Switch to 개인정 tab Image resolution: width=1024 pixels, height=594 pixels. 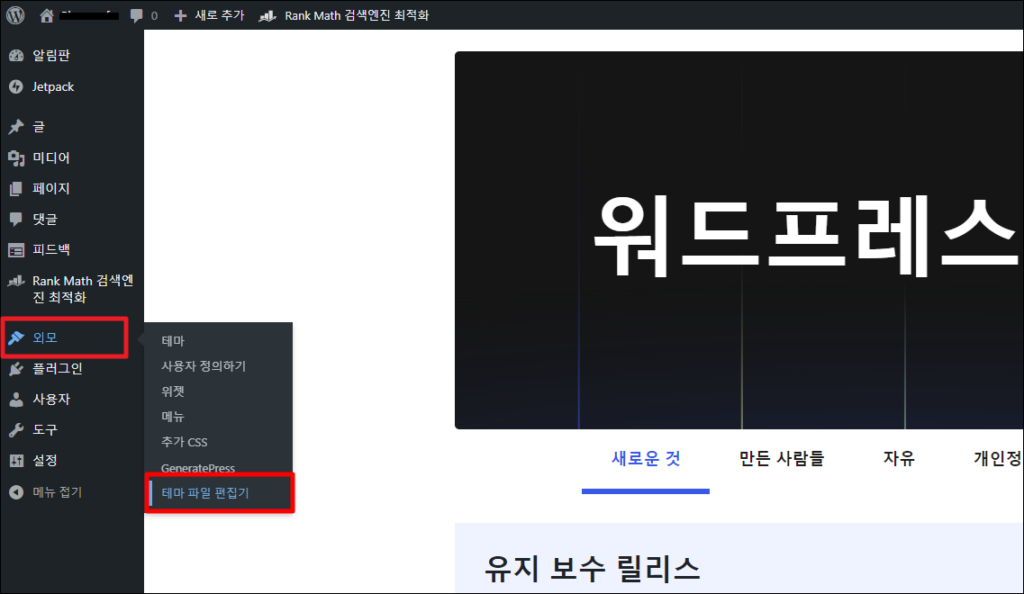(x=997, y=459)
